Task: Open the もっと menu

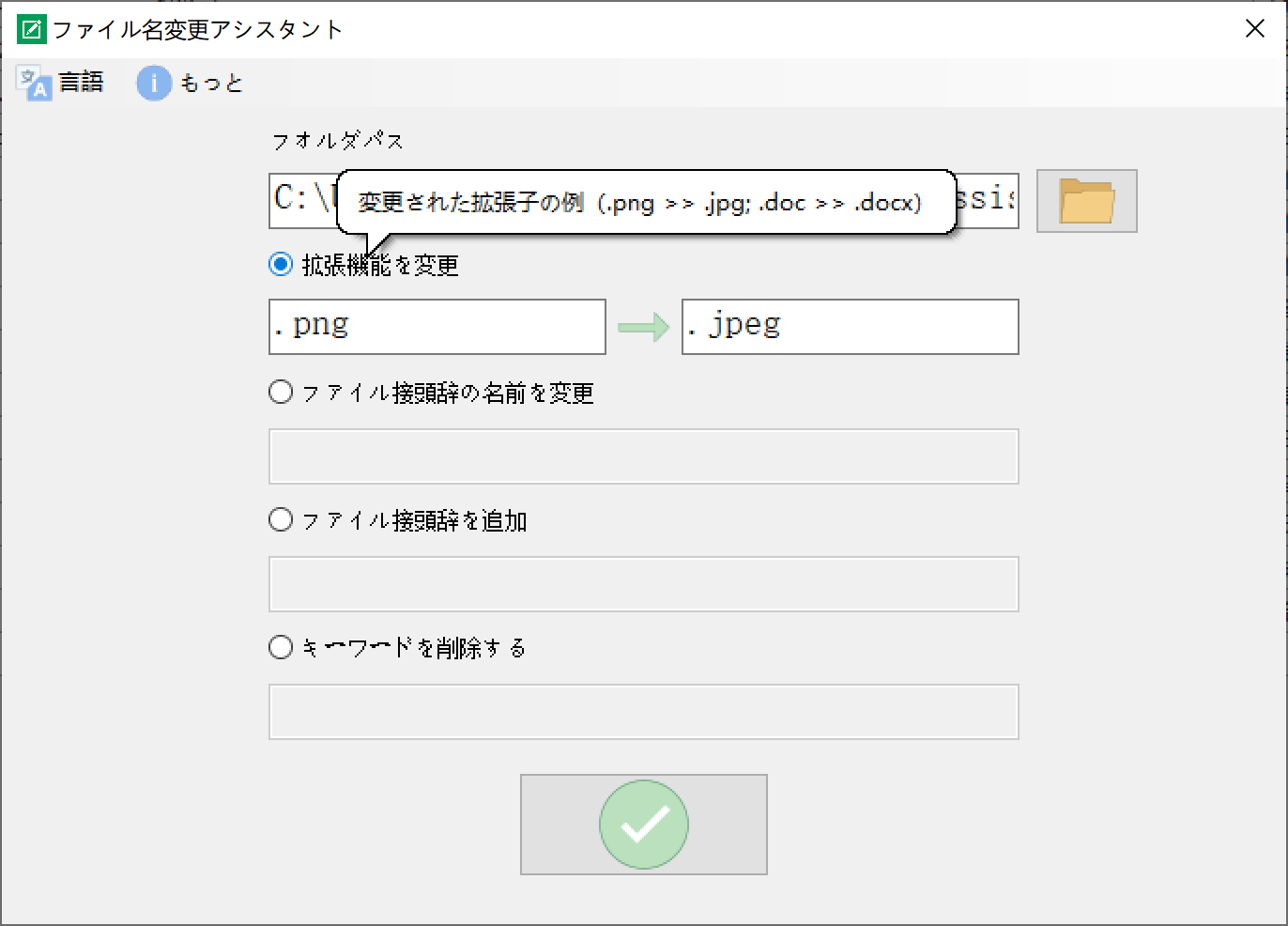Action: [211, 84]
